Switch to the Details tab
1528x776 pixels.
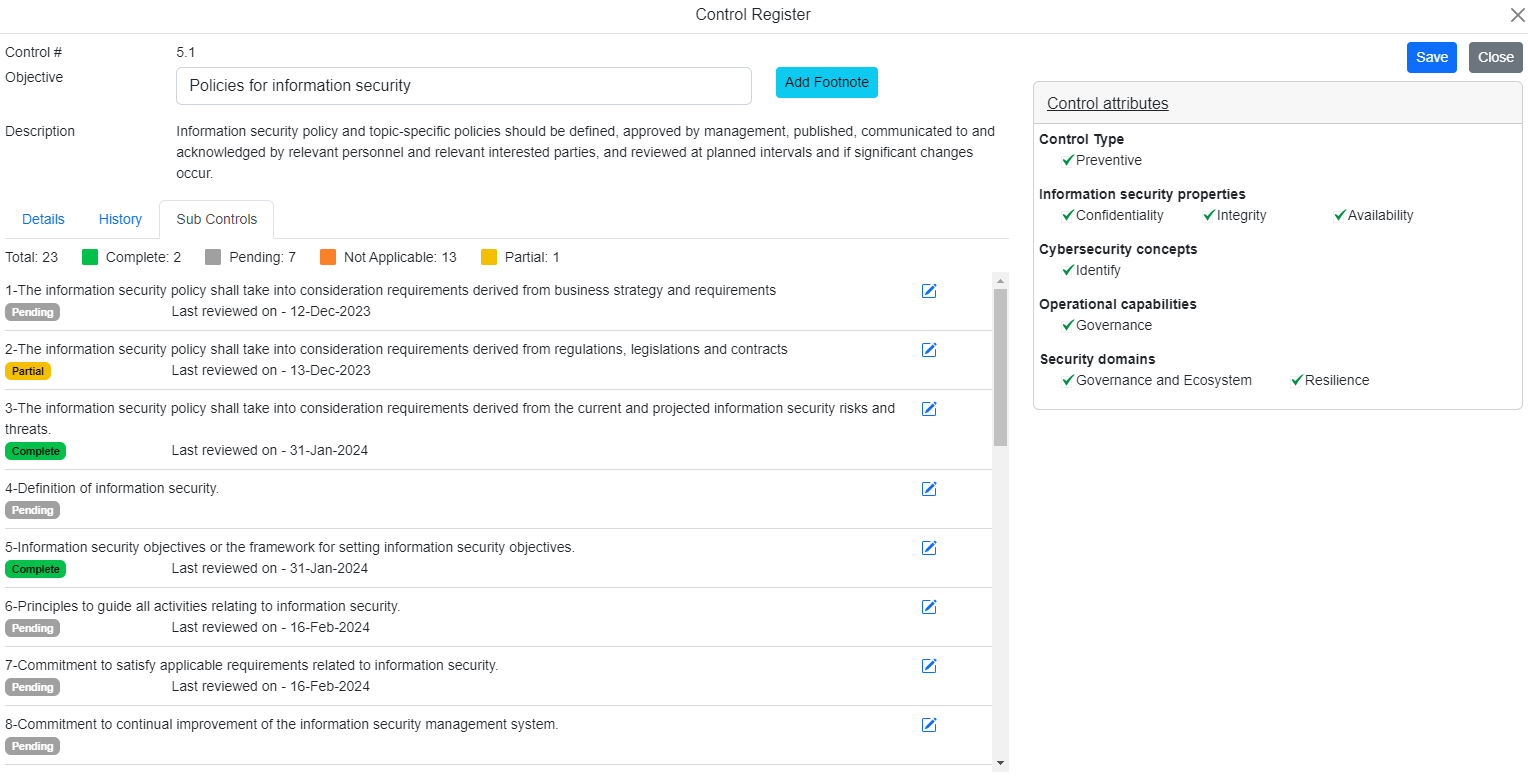pos(43,219)
